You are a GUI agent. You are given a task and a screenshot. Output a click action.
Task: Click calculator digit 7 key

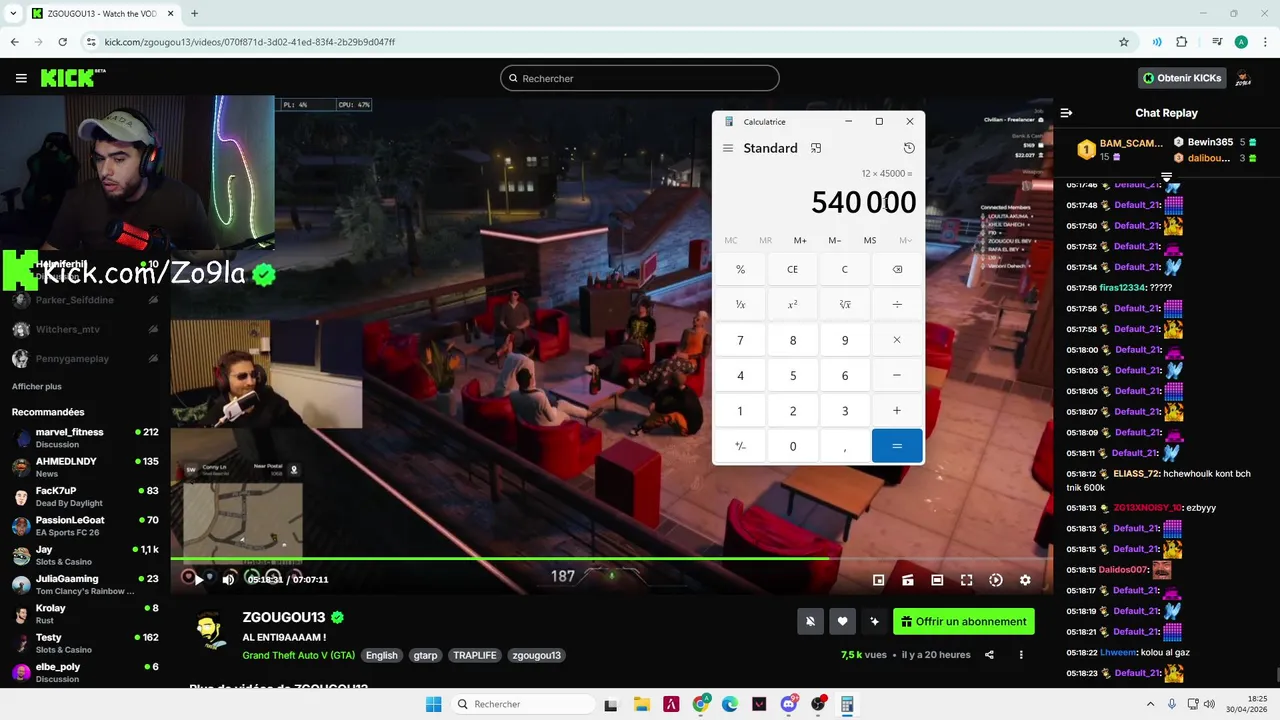[x=741, y=340]
